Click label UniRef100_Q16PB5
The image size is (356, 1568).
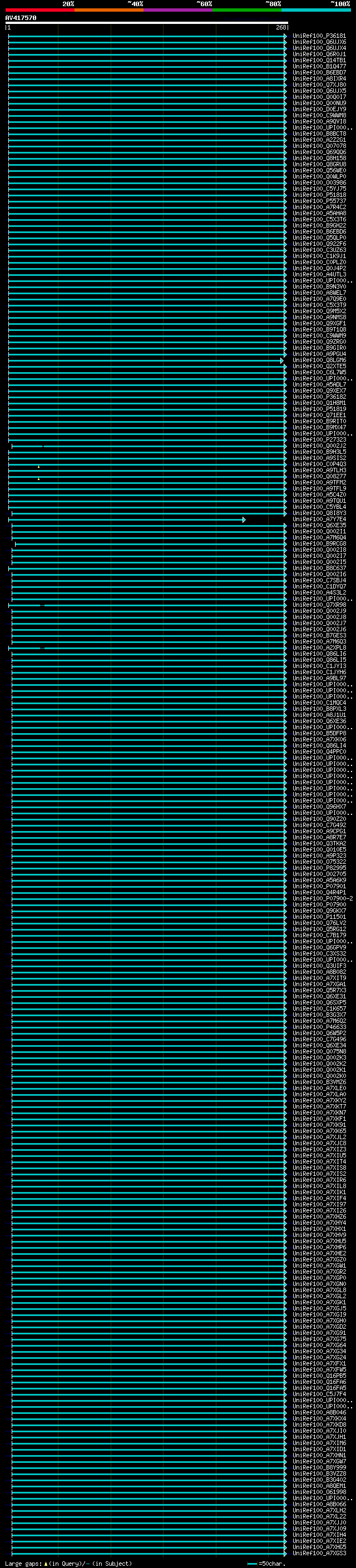319,1376
